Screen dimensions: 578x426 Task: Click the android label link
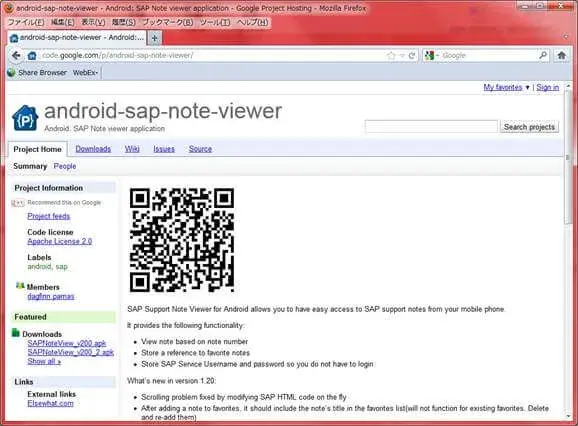[39, 266]
